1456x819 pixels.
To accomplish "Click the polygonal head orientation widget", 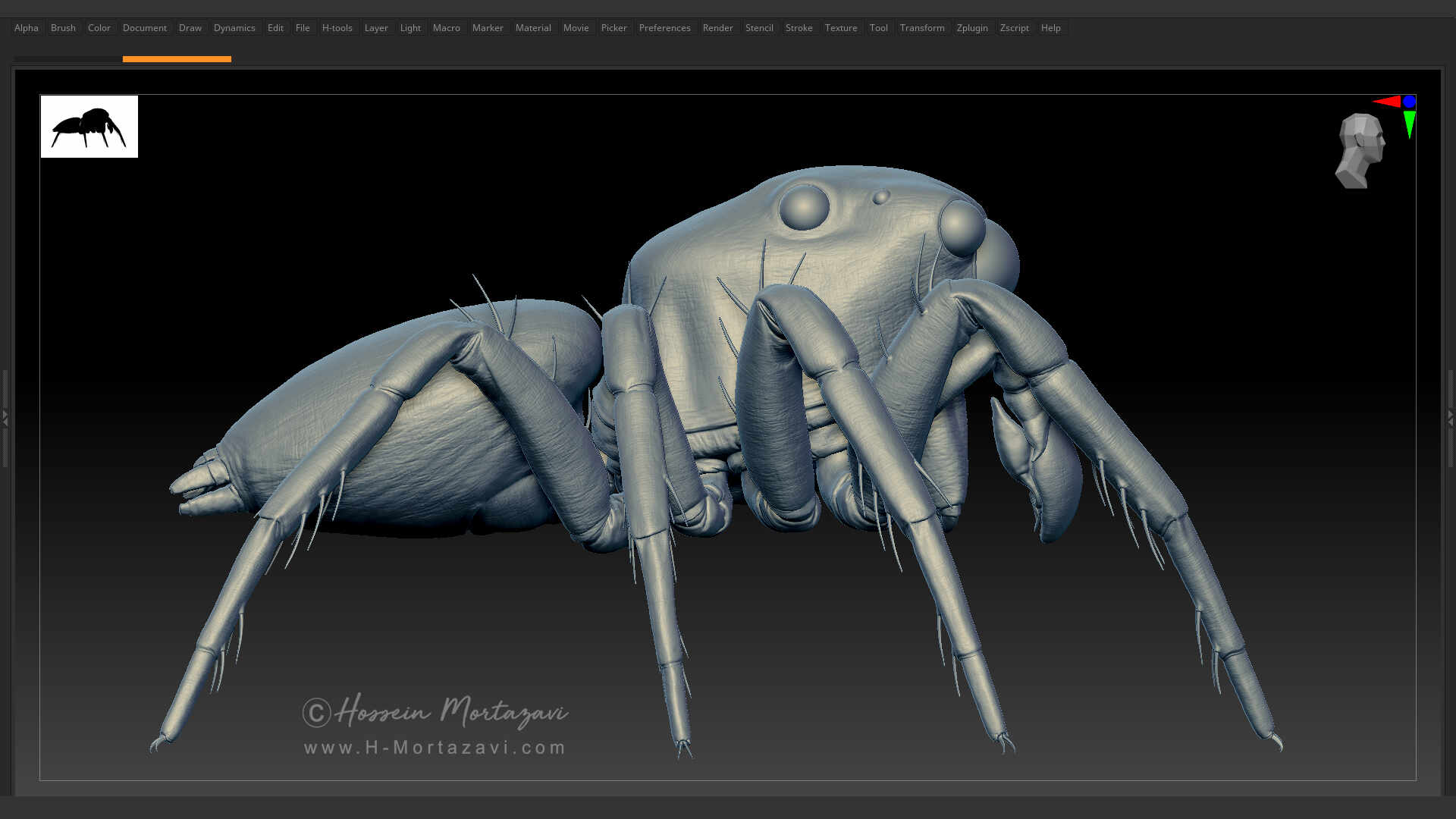I will tap(1360, 149).
